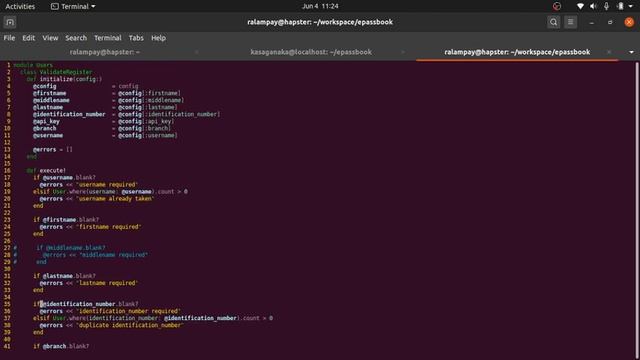Image resolution: width=640 pixels, height=360 pixels.
Task: Open the Terminal app menu in top bar
Action: click(73, 6)
